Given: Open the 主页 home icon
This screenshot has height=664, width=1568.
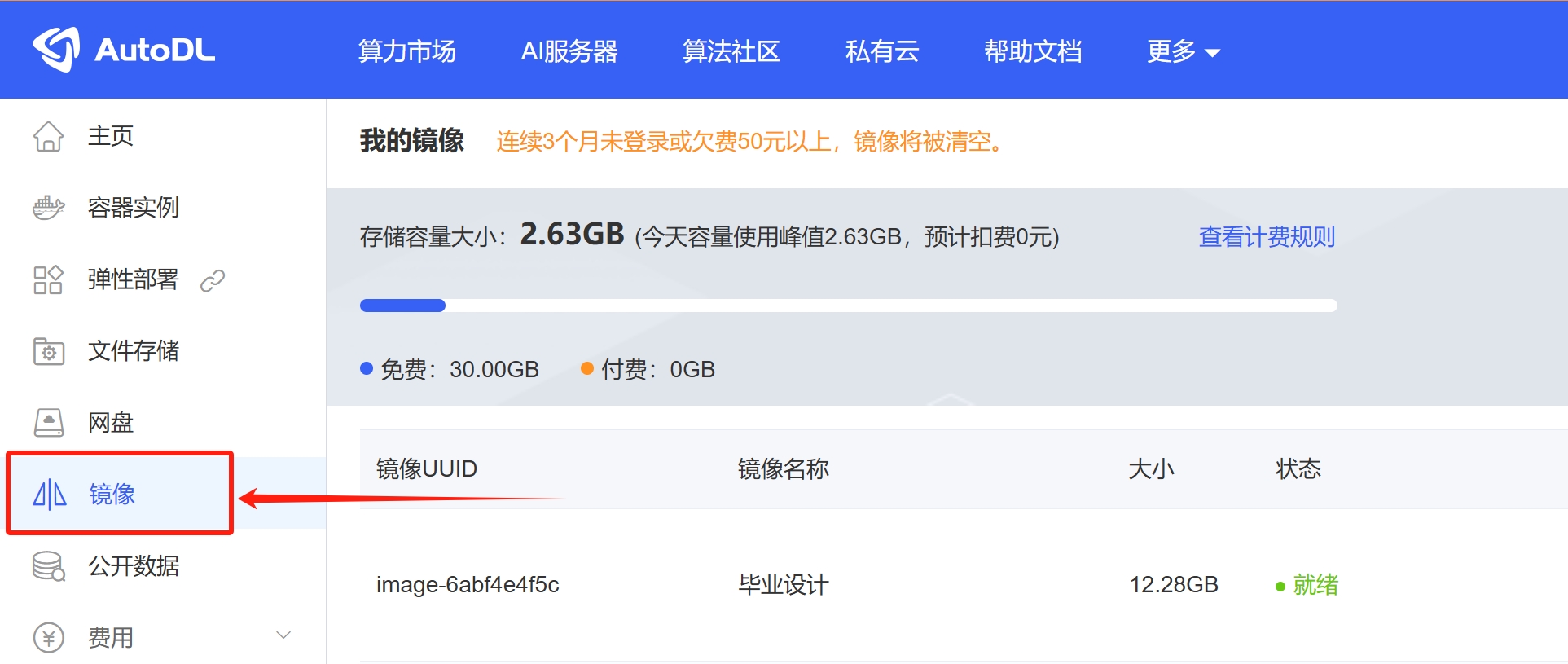Looking at the screenshot, I should point(48,136).
